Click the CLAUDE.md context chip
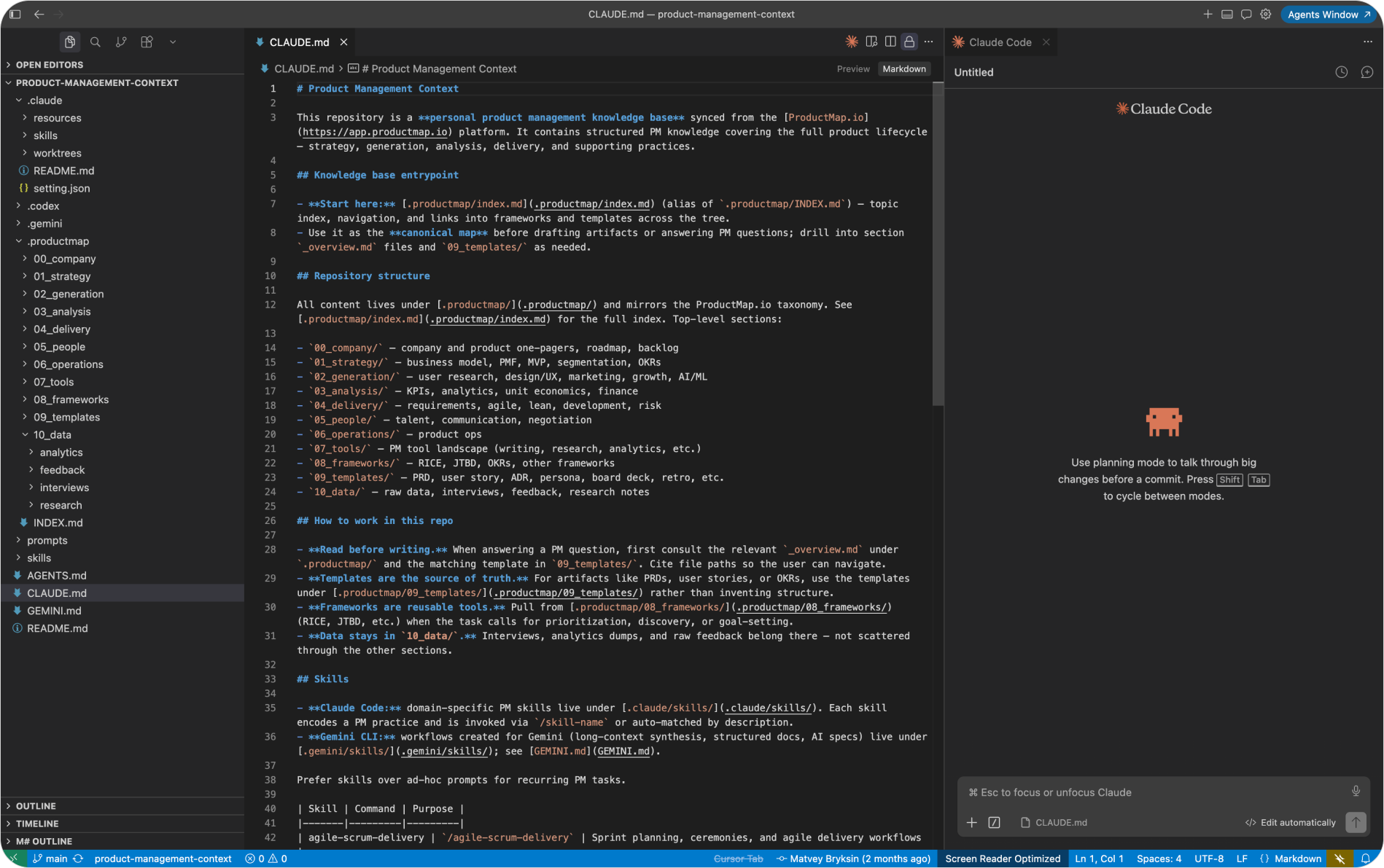 click(x=1054, y=822)
